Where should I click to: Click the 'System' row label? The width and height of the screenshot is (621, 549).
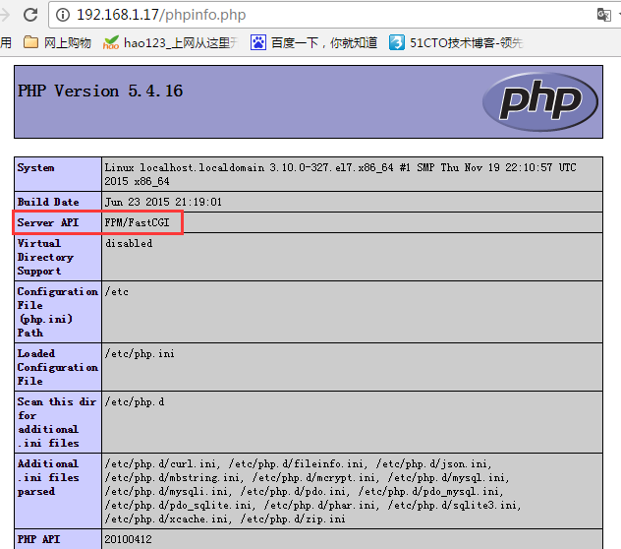click(36, 168)
